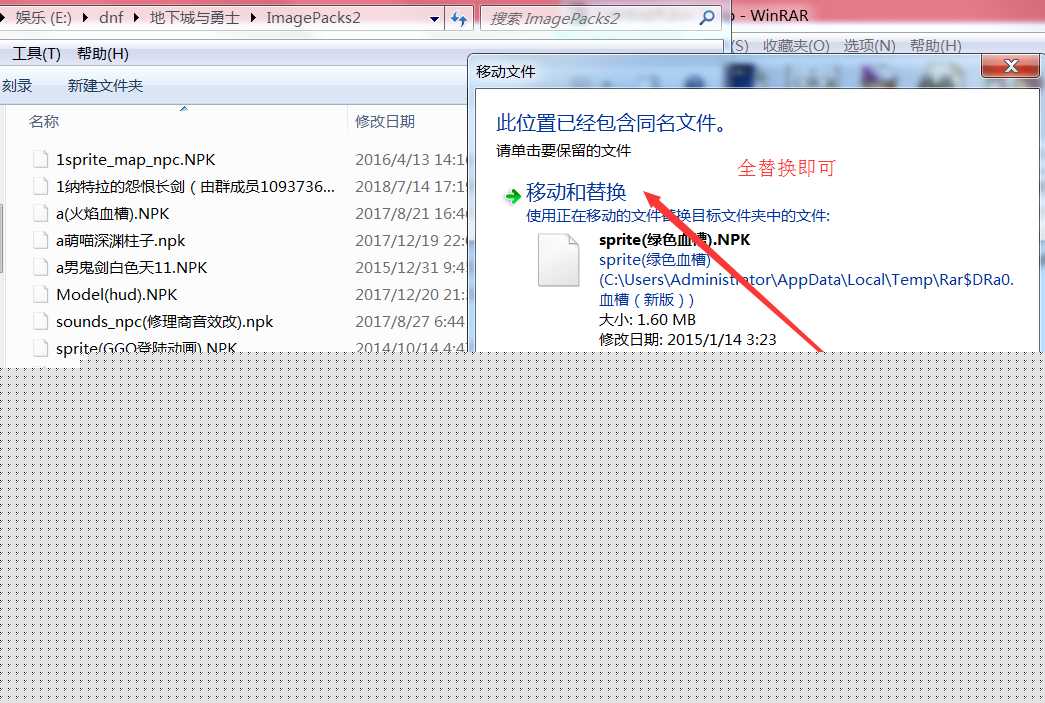Click the dnf breadcrumb segment
This screenshot has width=1045, height=703.
point(111,18)
